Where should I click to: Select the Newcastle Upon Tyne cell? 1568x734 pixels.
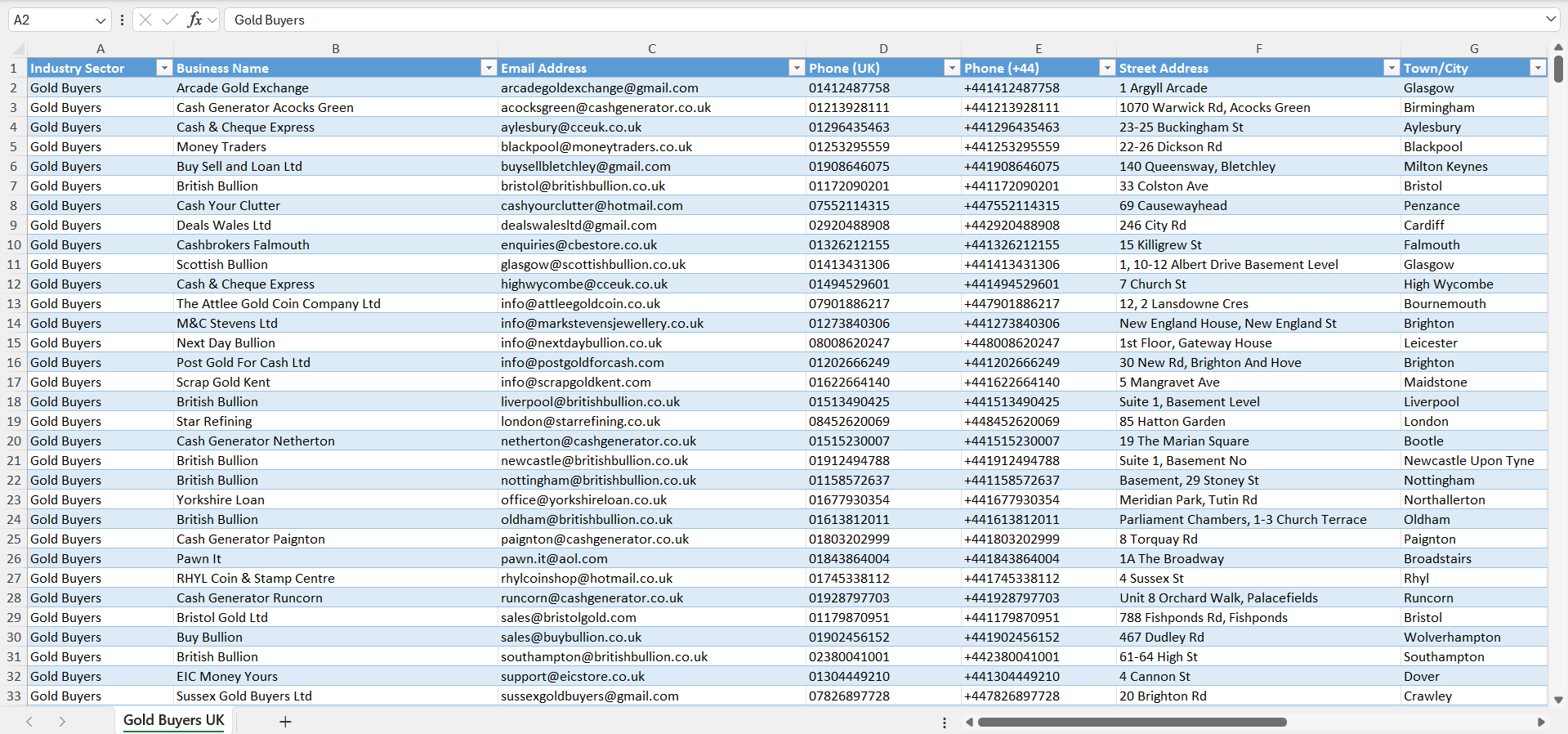[x=1474, y=460]
